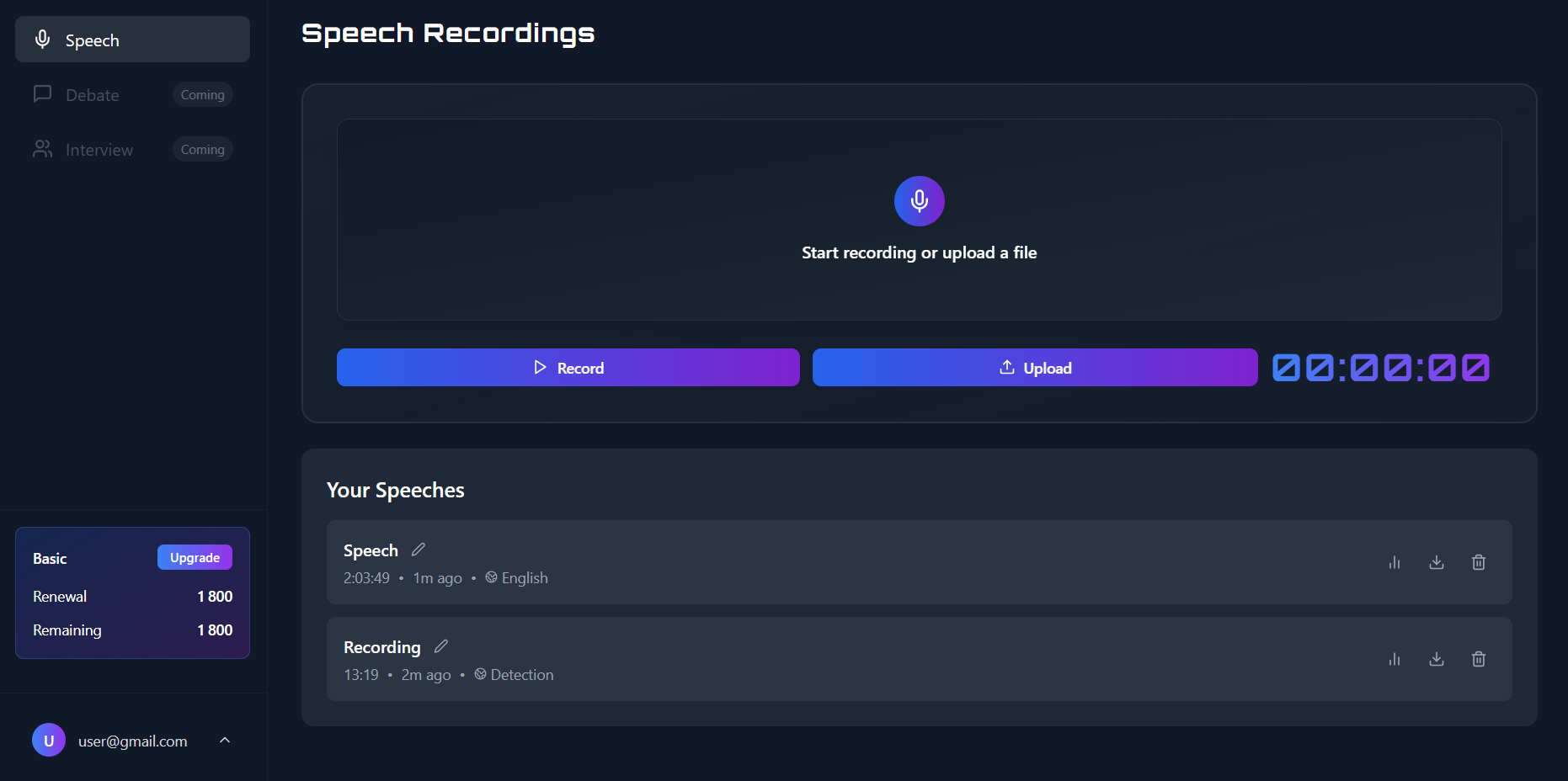Delete the Recording entry
This screenshot has height=781, width=1568.
[x=1479, y=659]
